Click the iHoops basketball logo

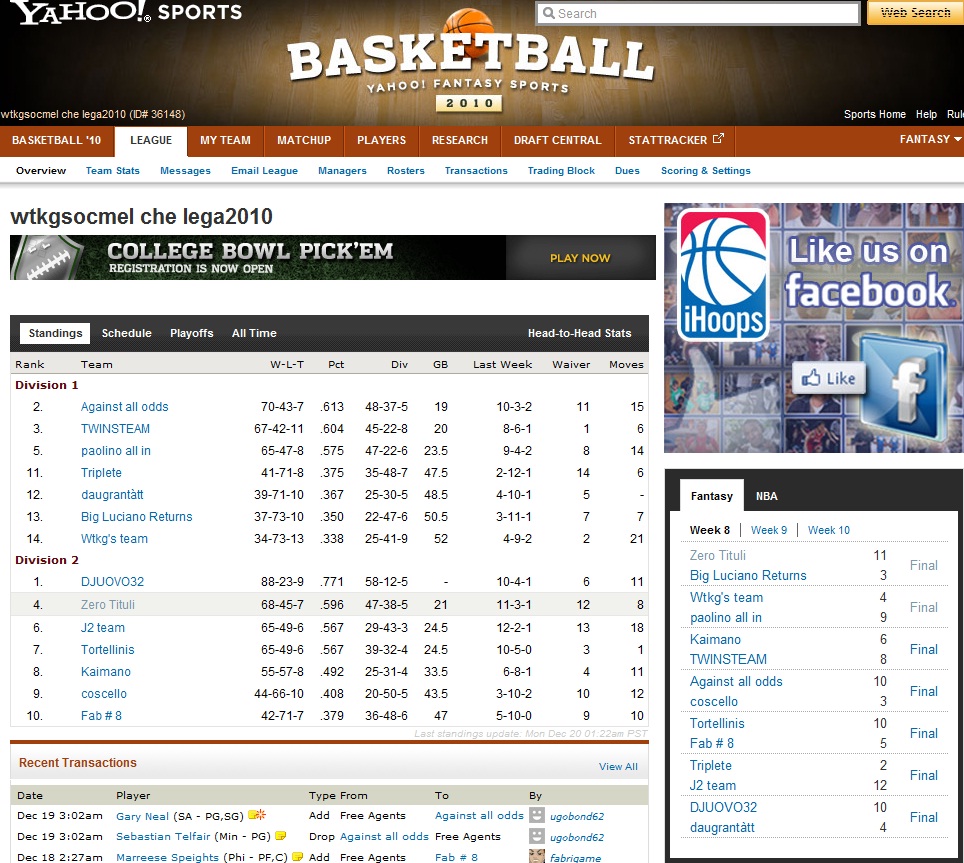[x=723, y=276]
